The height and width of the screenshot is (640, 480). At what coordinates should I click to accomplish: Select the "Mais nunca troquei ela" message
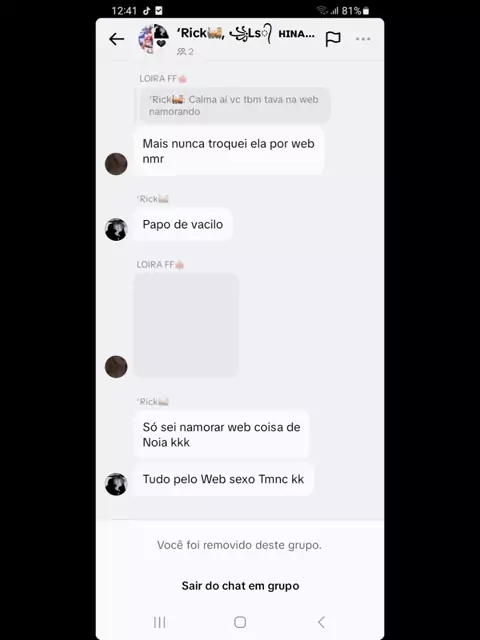click(229, 151)
